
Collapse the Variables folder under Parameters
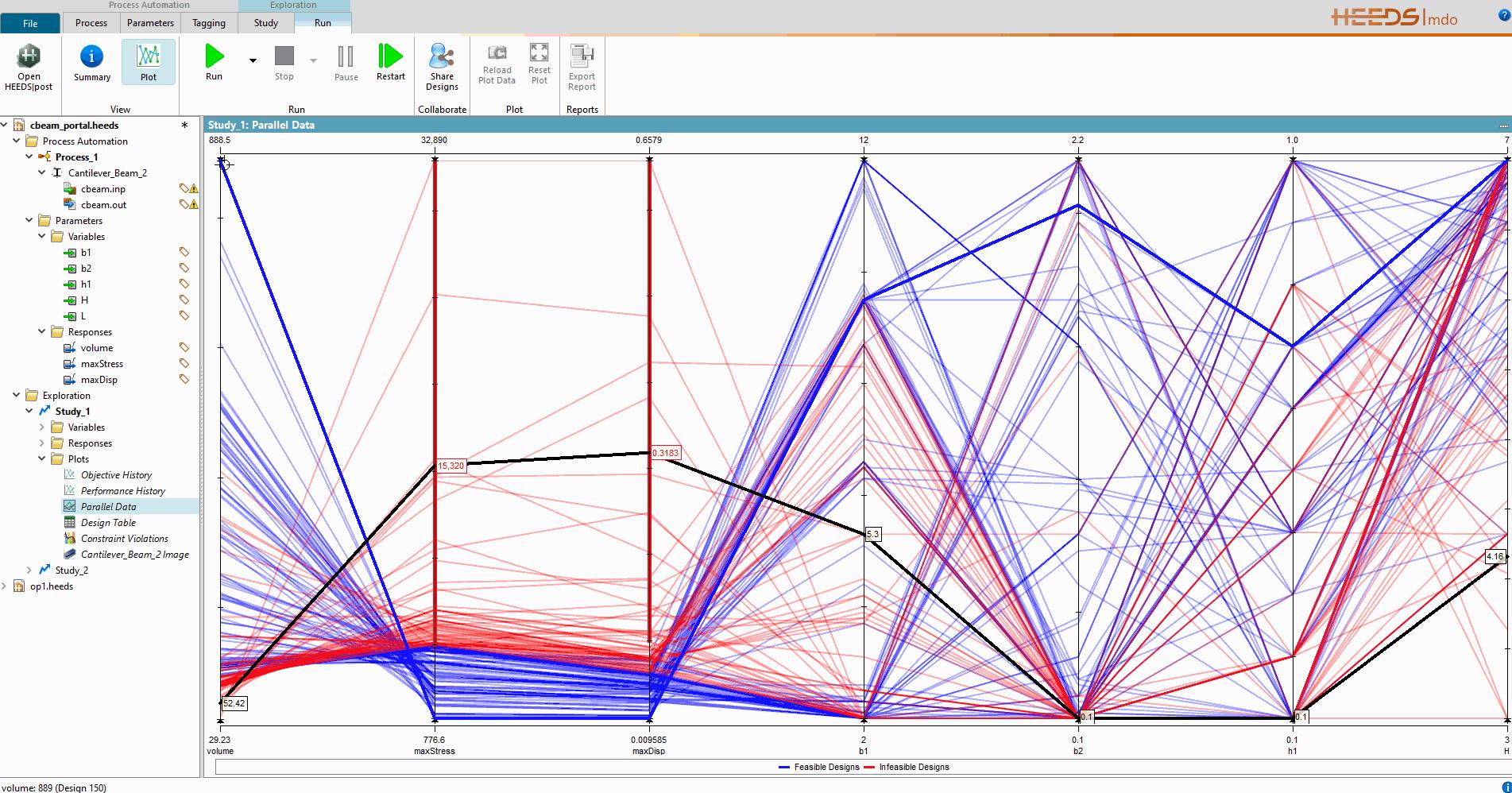pos(42,236)
